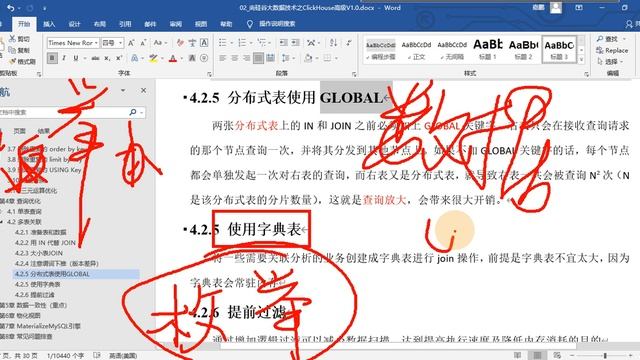640x360 pixels.
Task: Open underline style dropdown arrow
Action: tap(84, 58)
